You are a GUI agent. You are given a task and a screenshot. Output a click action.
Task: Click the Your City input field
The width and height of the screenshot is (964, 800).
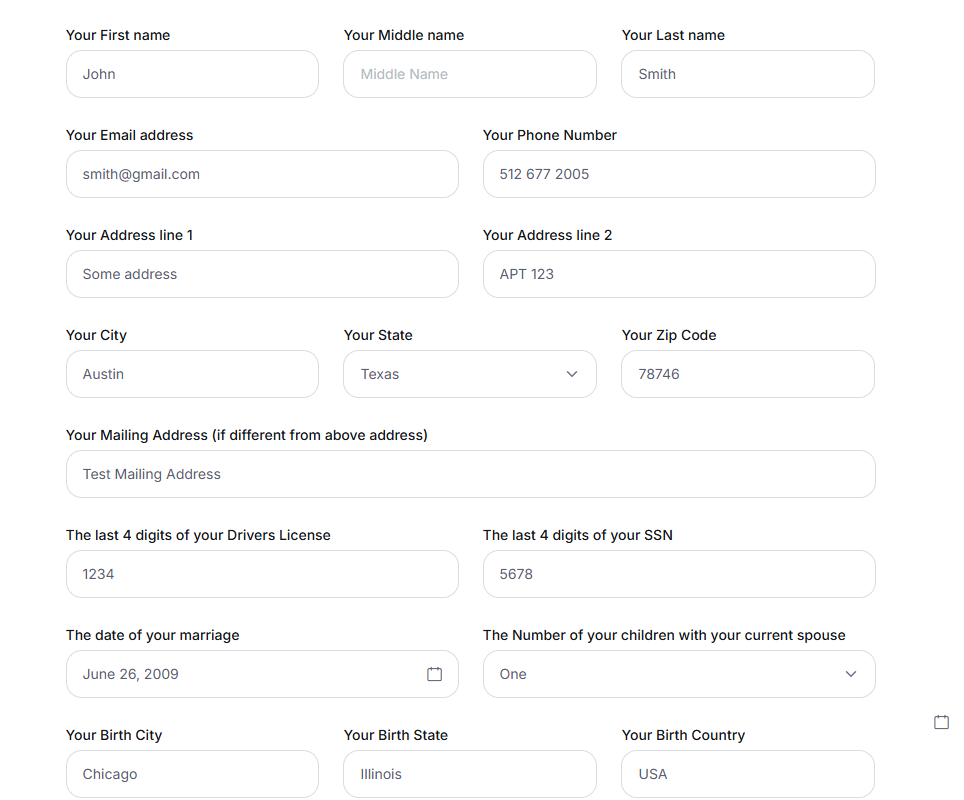coord(192,374)
